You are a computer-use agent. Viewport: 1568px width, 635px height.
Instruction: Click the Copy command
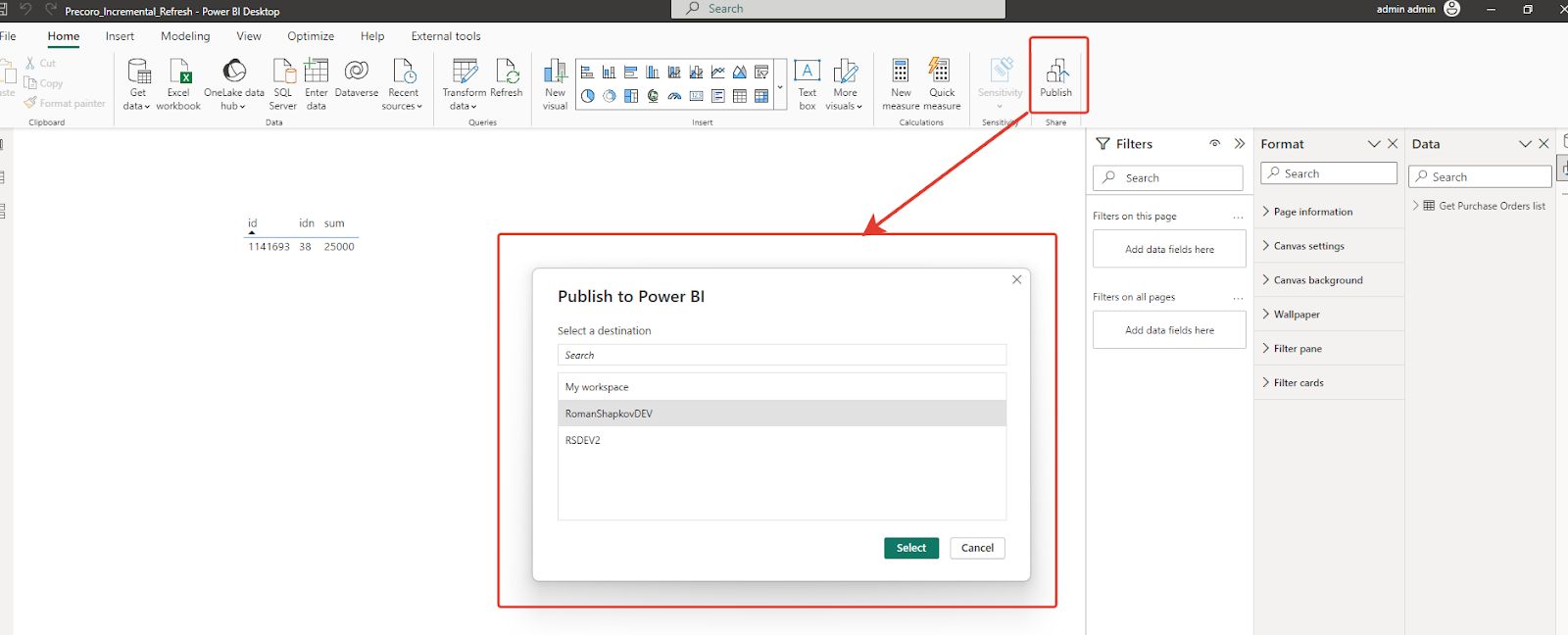[43, 83]
